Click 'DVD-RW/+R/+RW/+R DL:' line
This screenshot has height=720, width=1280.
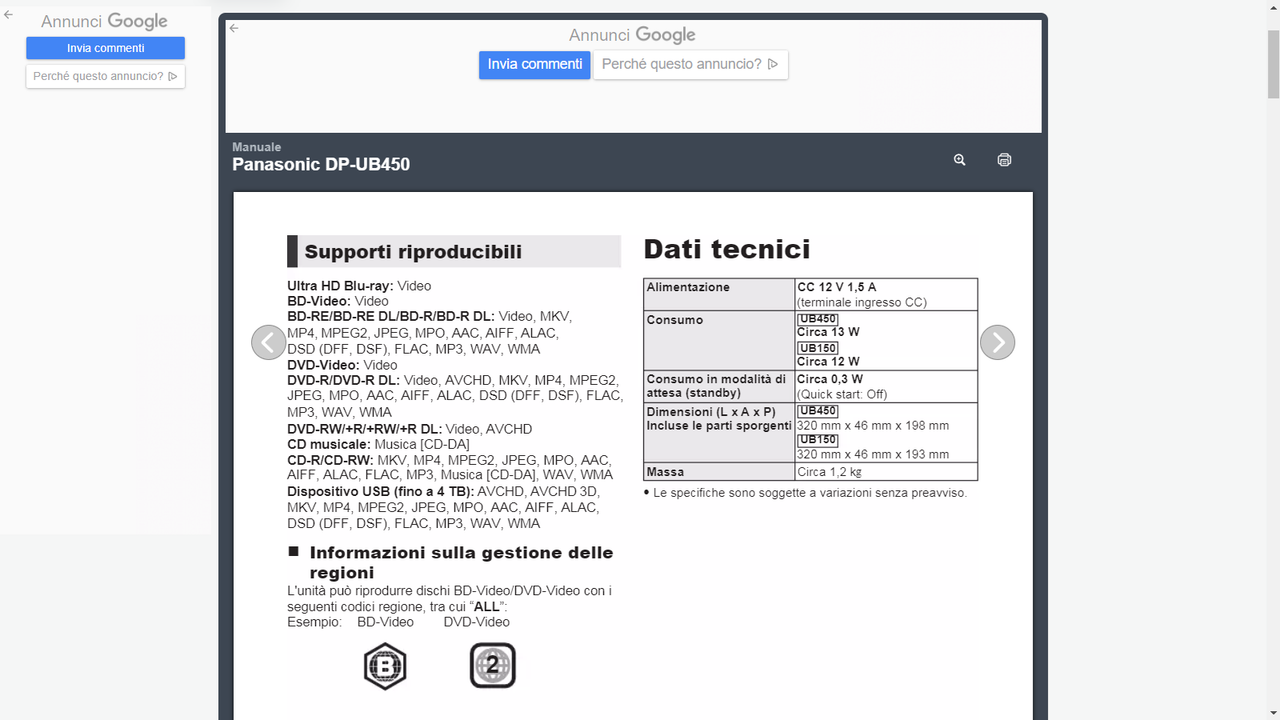(409, 429)
